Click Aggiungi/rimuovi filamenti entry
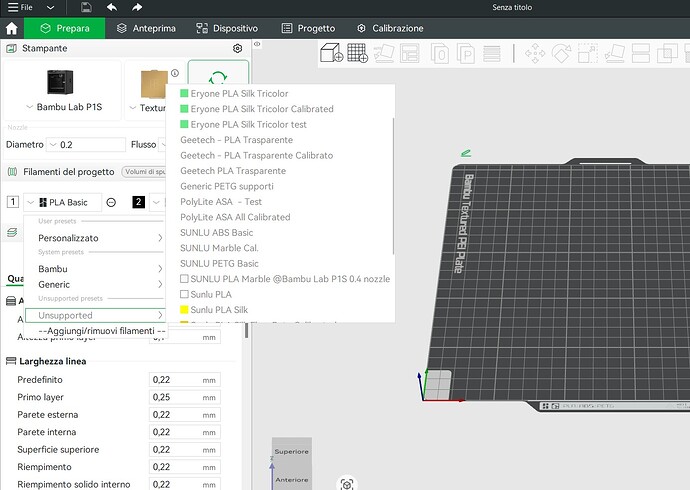The image size is (690, 490). [102, 331]
